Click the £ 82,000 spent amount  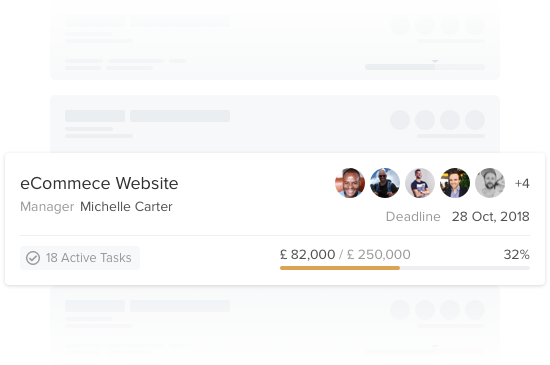(x=307, y=255)
